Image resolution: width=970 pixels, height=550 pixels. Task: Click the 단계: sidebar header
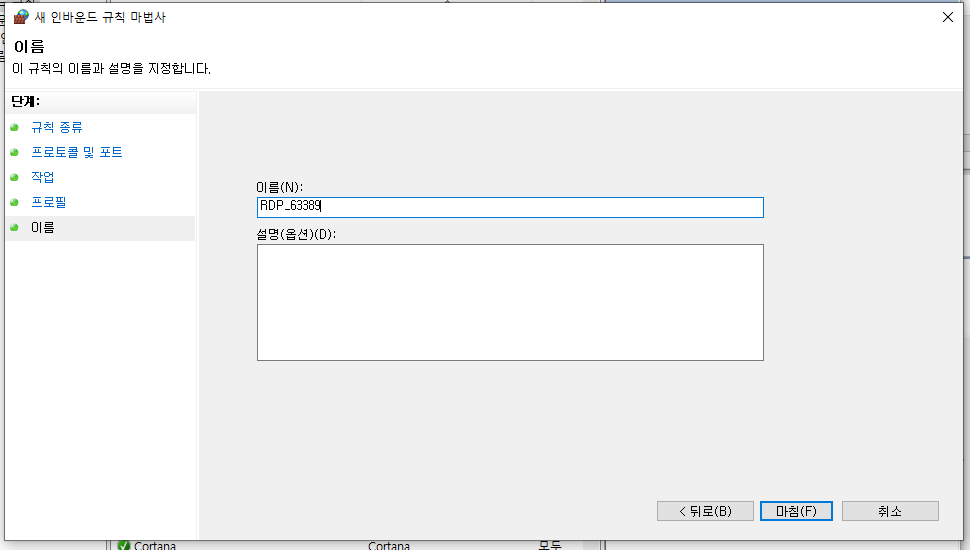pos(25,101)
